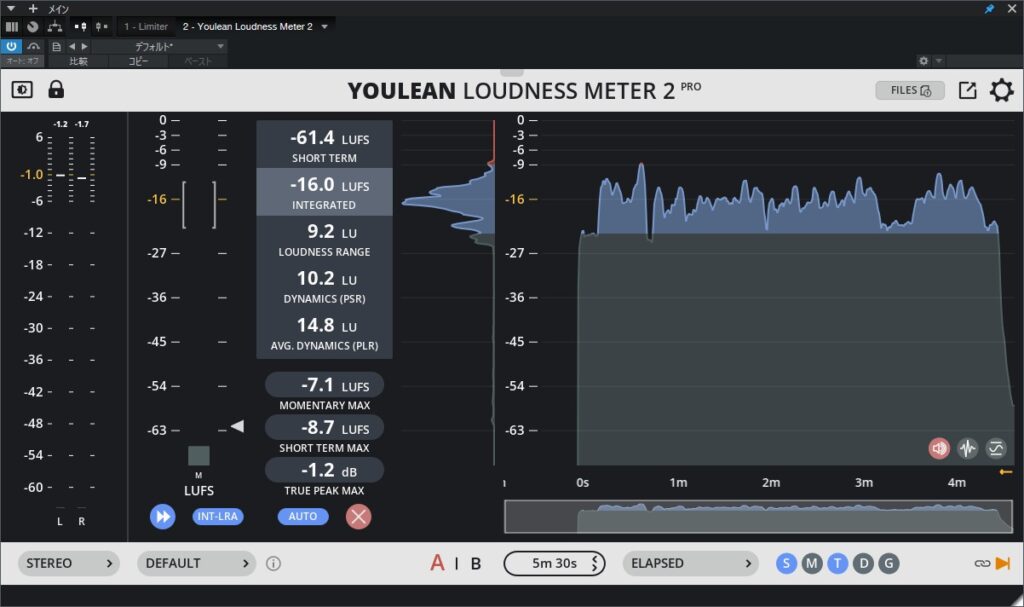The image size is (1024, 607).
Task: Click the white triangle meter marker
Action: coord(238,426)
